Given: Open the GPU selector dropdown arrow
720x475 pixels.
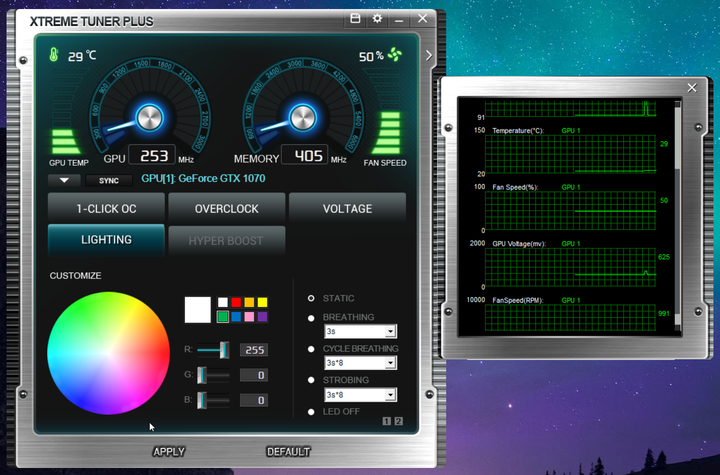Looking at the screenshot, I should pyautogui.click(x=64, y=180).
